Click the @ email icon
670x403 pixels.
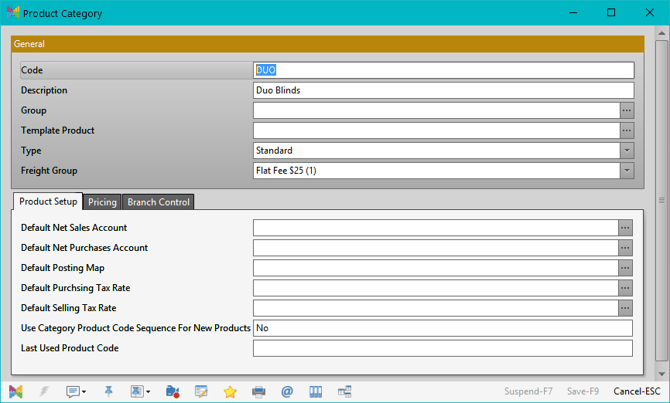pyautogui.click(x=287, y=391)
